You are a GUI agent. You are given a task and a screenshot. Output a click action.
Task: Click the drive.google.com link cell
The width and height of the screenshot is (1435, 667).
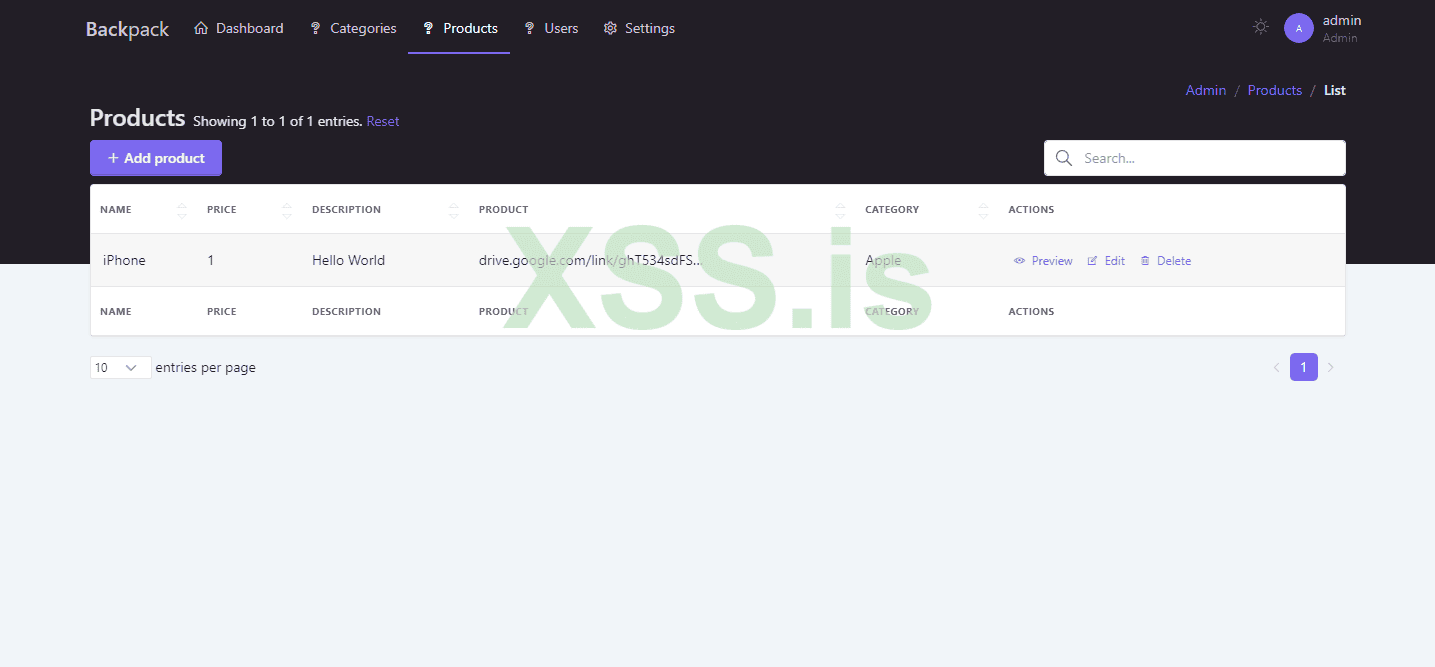590,260
